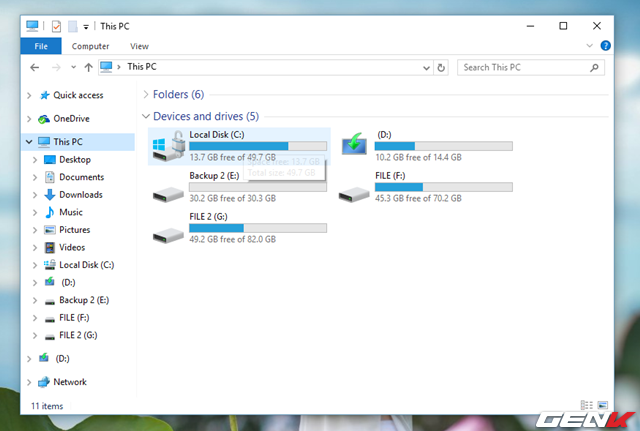Open the File tab

click(x=41, y=46)
